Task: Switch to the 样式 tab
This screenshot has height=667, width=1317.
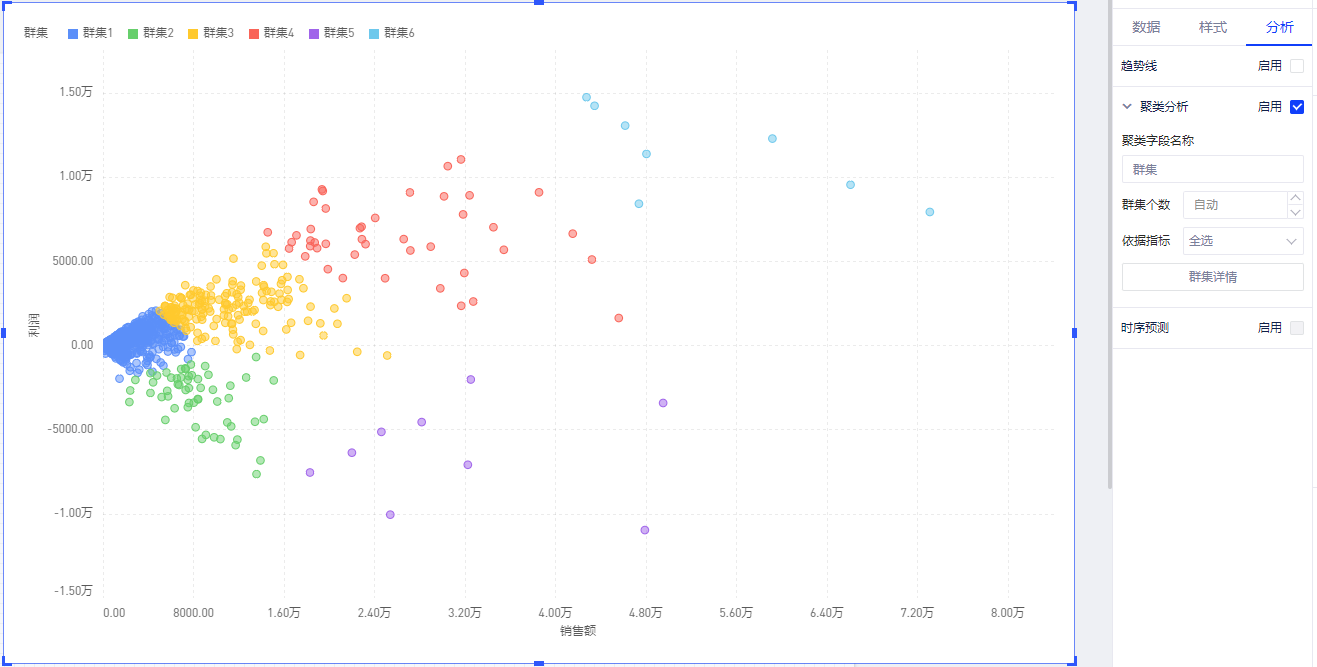Action: pos(1212,27)
